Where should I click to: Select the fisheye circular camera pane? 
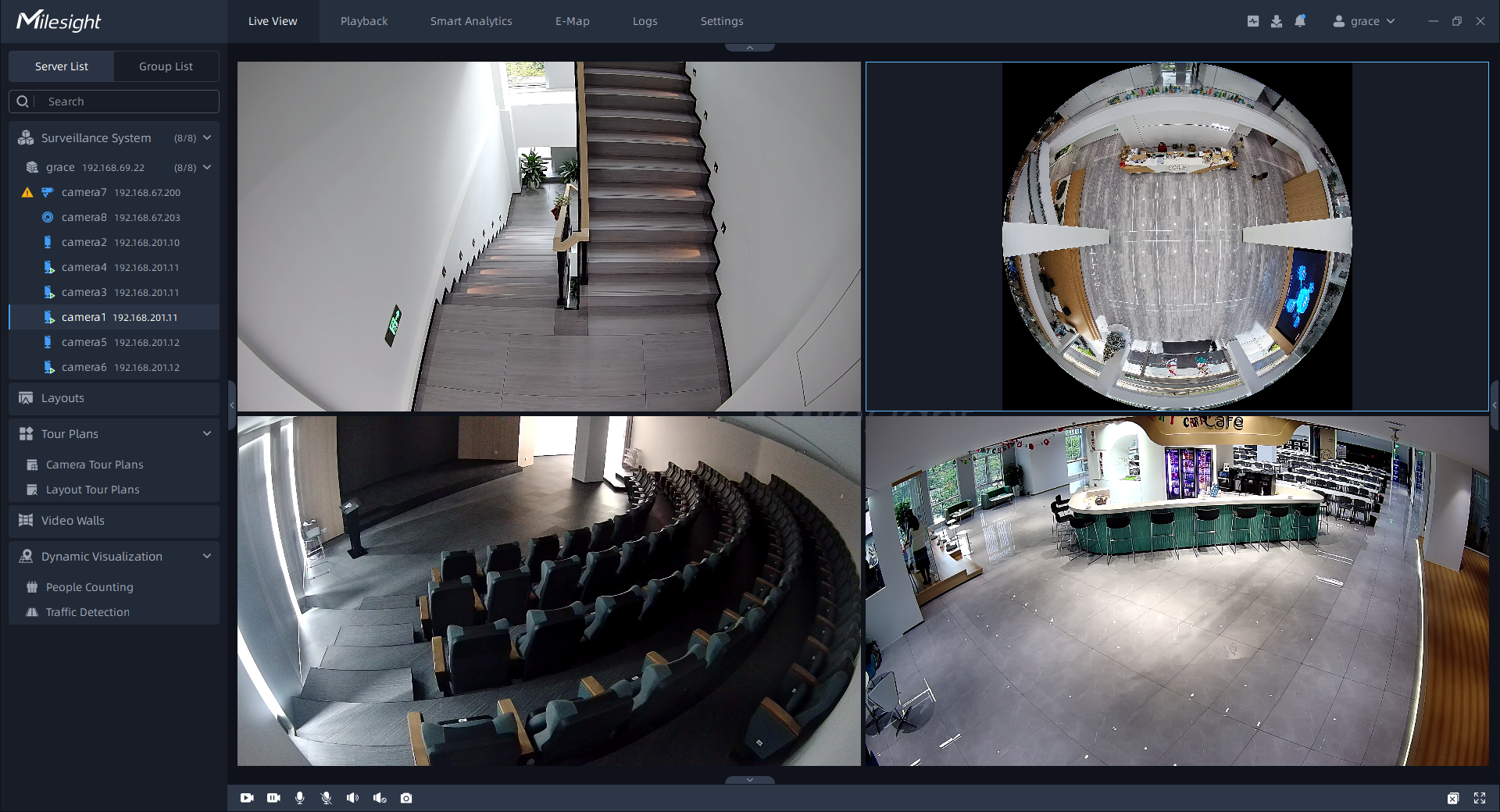pos(1177,237)
